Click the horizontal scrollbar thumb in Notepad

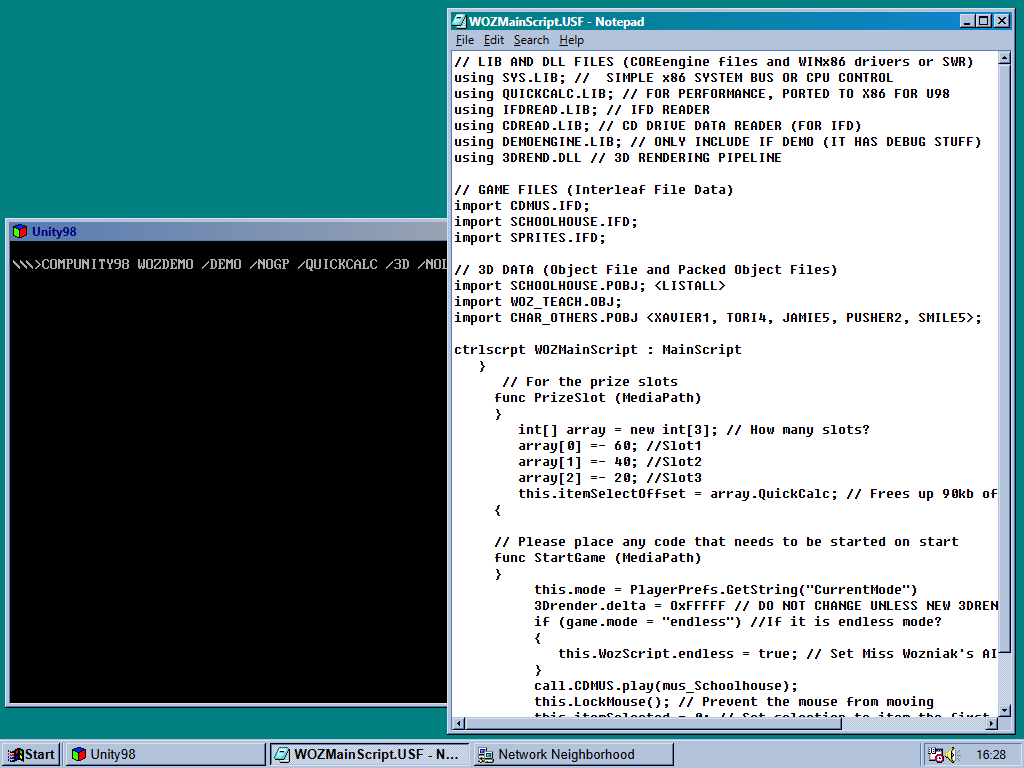click(x=654, y=723)
